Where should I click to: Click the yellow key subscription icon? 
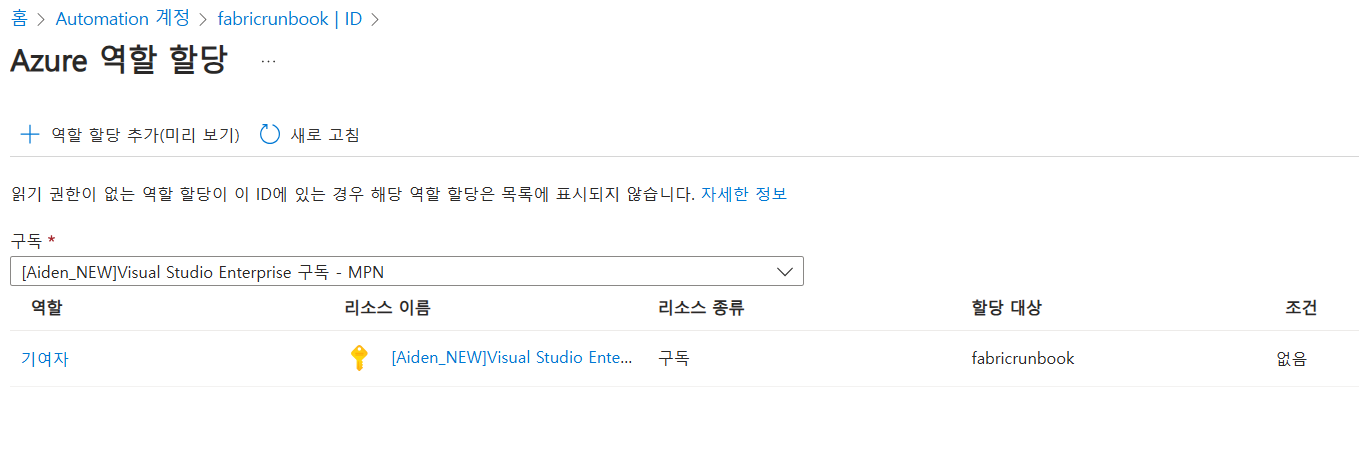(360, 358)
